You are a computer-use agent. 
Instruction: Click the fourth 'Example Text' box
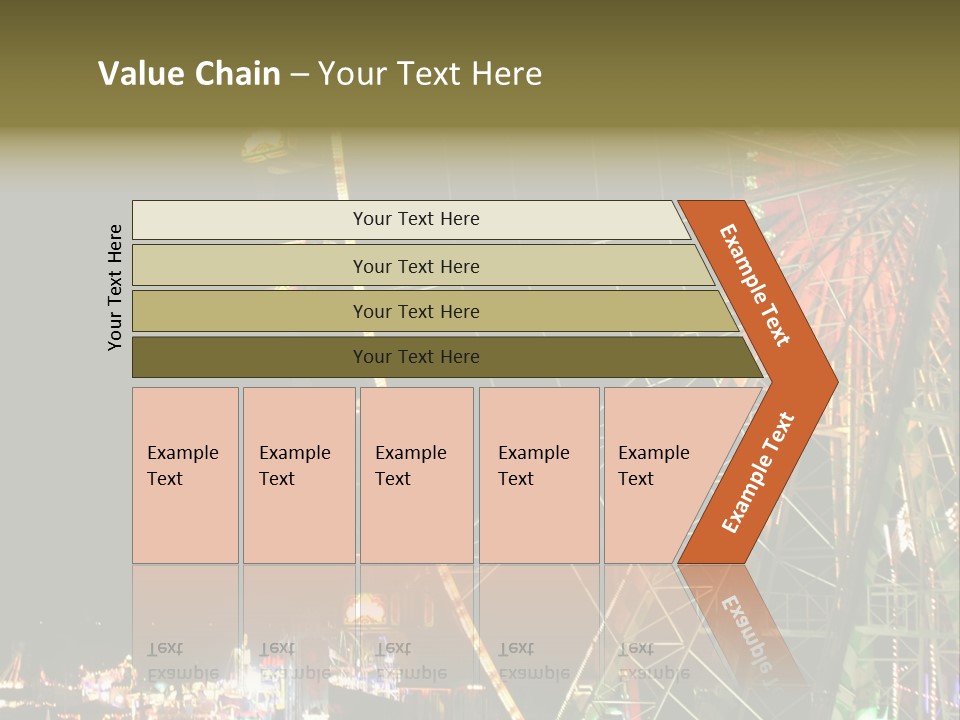click(x=539, y=475)
